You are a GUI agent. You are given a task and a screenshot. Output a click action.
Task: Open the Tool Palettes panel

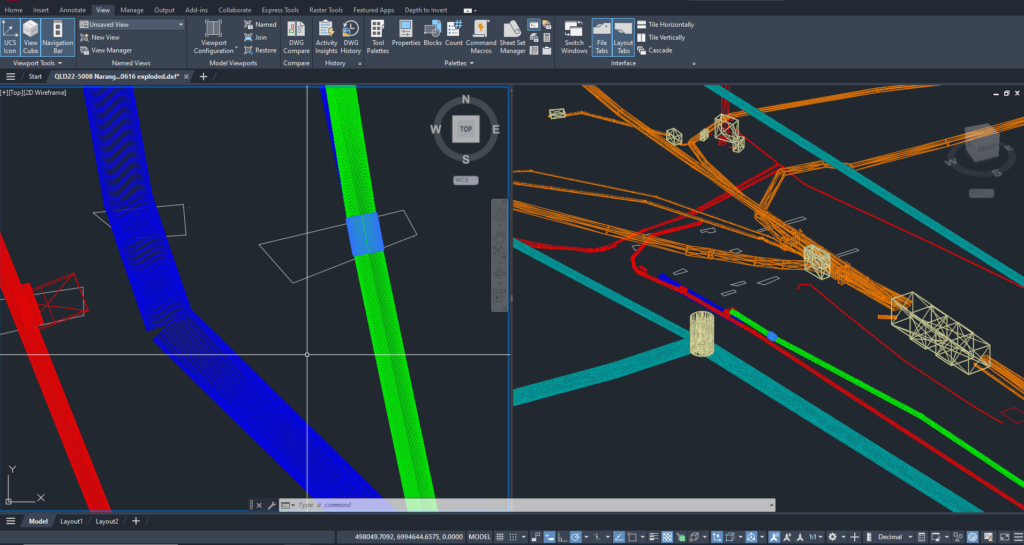[x=377, y=34]
